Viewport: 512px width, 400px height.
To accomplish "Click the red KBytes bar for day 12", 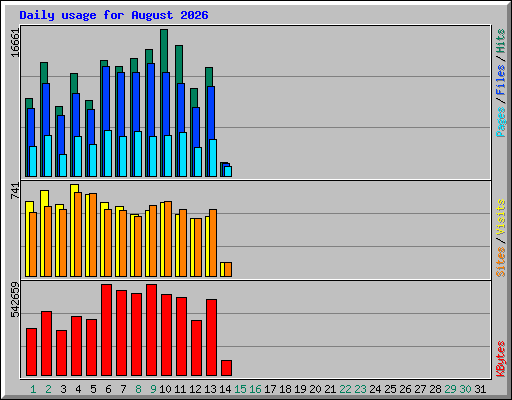I will point(197,348).
